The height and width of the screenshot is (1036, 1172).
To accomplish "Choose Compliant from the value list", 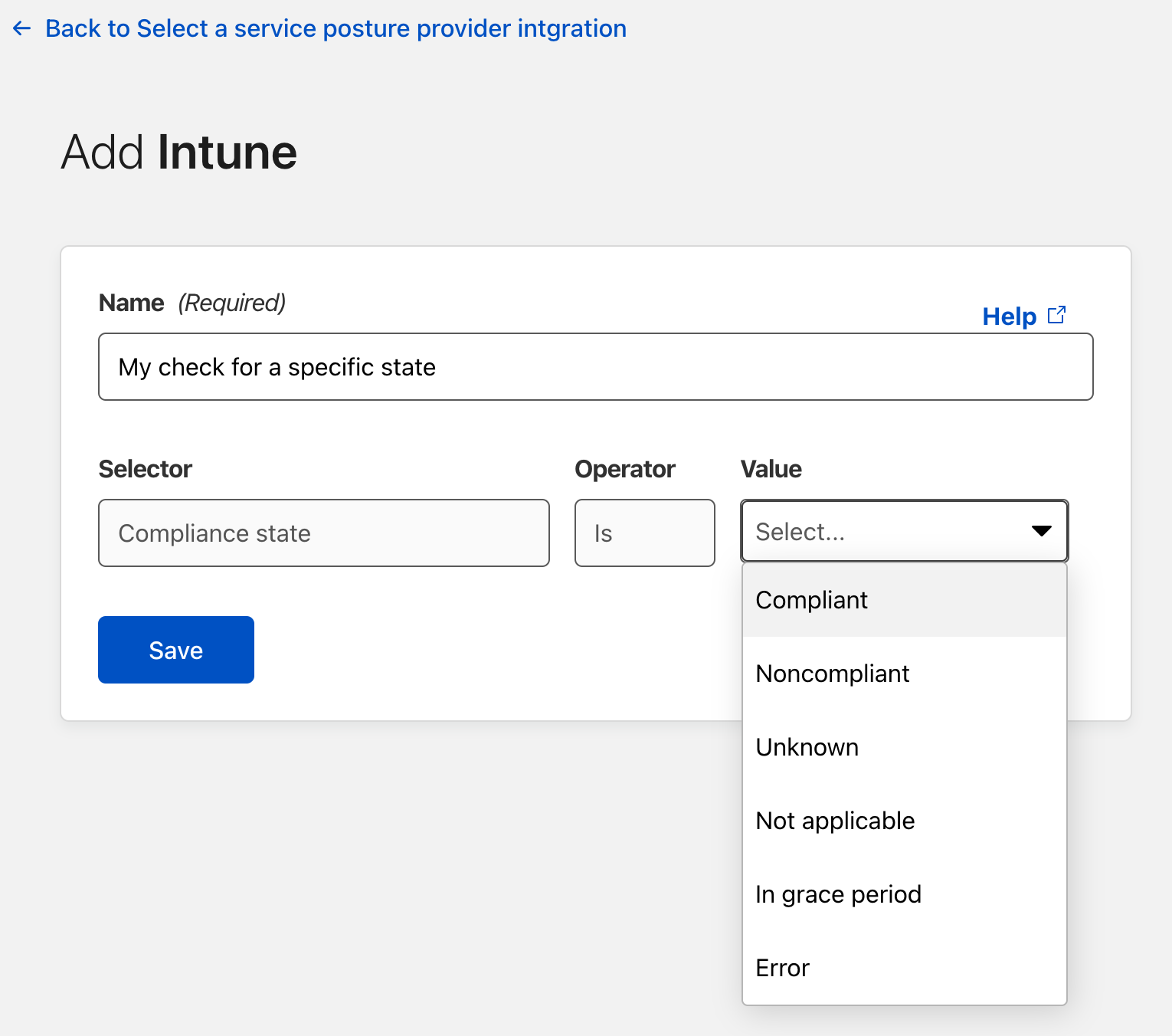I will 904,600.
